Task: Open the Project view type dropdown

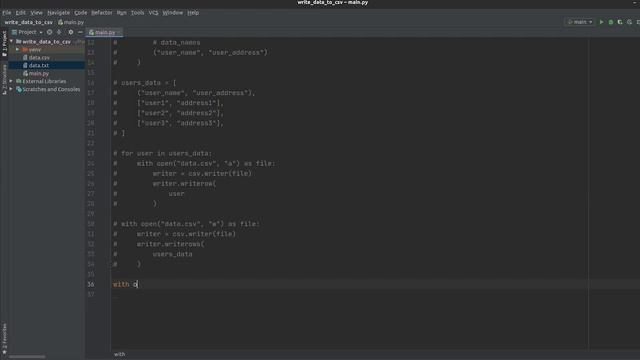Action: click(x=27, y=32)
